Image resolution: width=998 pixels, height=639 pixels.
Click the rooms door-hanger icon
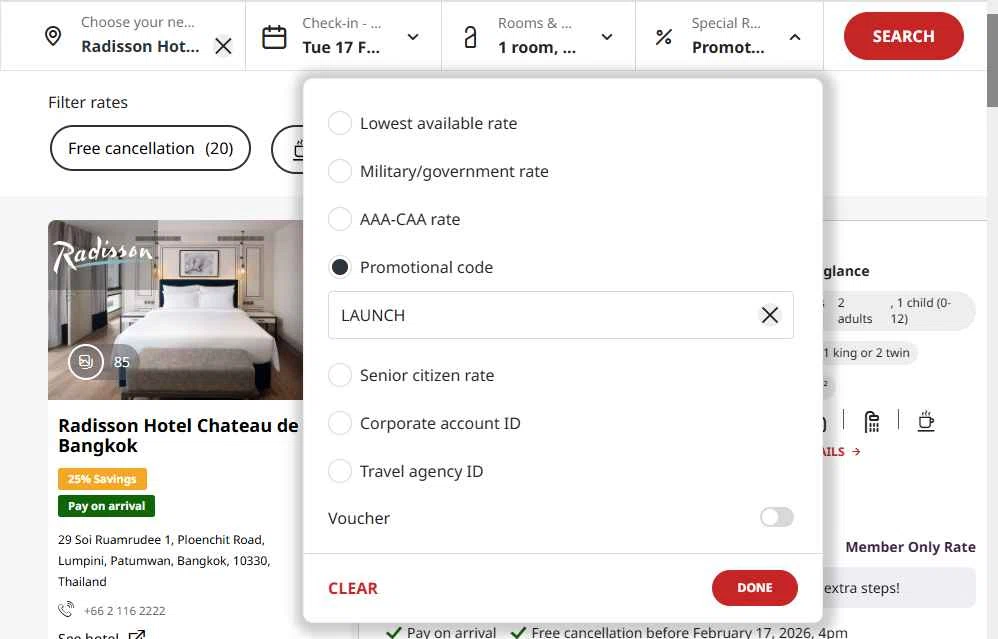pyautogui.click(x=470, y=37)
